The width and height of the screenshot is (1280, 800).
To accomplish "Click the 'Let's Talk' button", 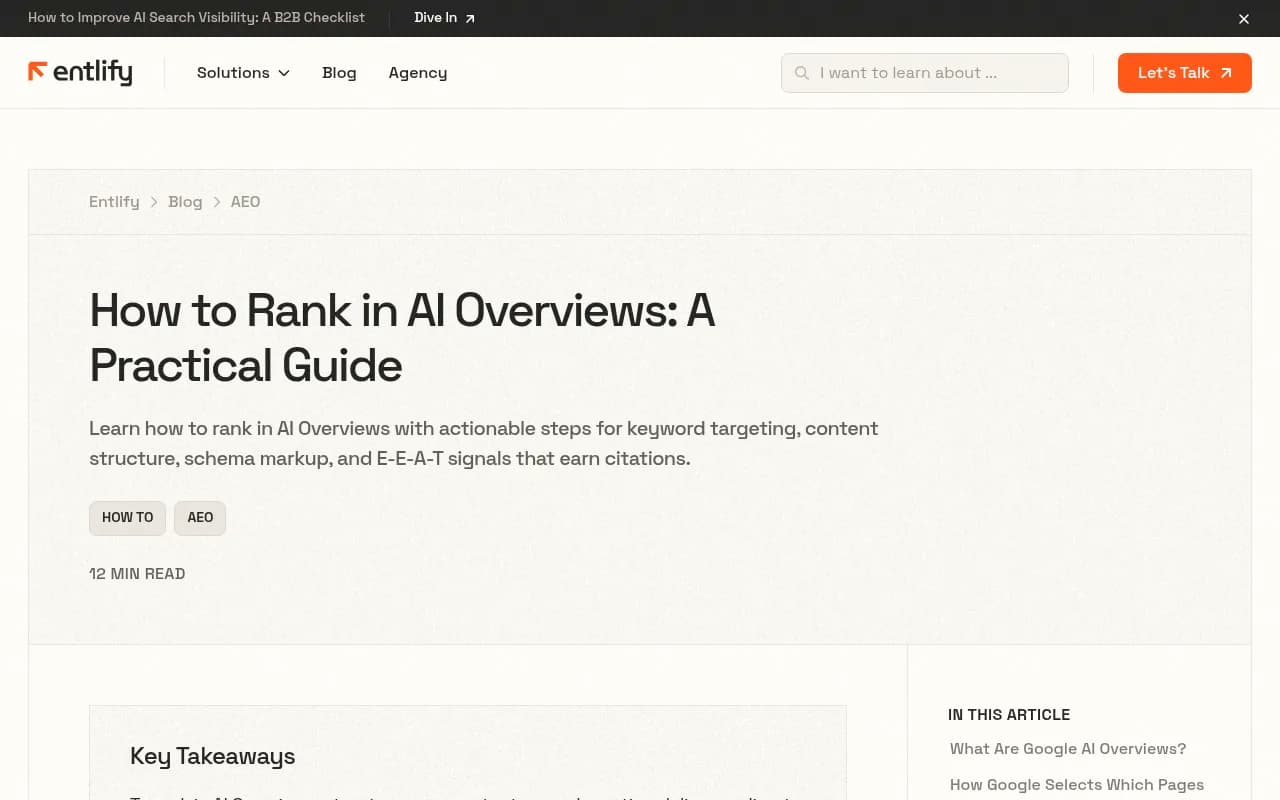I will coord(1185,73).
